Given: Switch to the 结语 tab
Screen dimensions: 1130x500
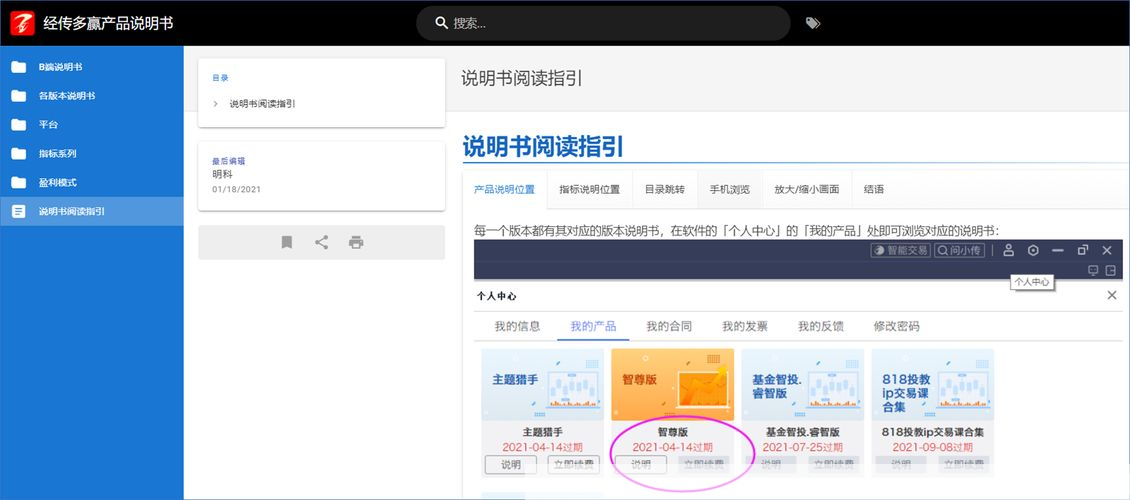Looking at the screenshot, I should pyautogui.click(x=873, y=189).
